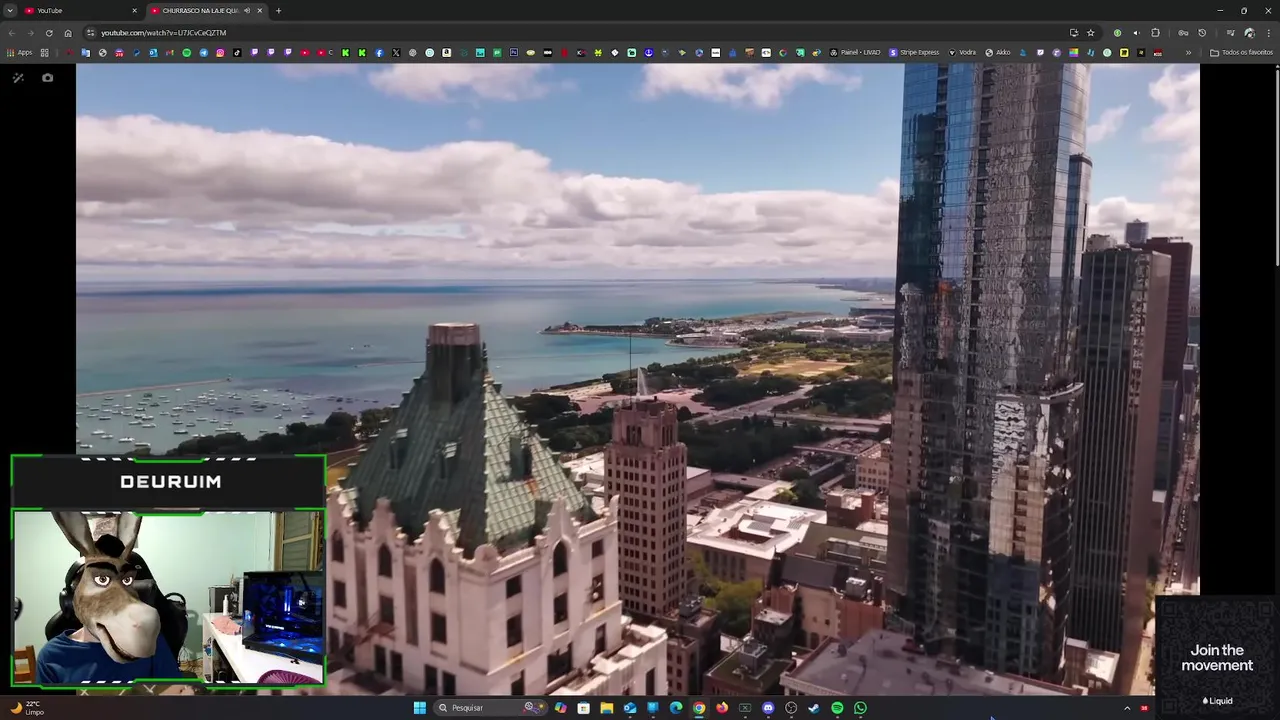1280x720 pixels.
Task: Open the Vodra bookmark
Action: (962, 52)
